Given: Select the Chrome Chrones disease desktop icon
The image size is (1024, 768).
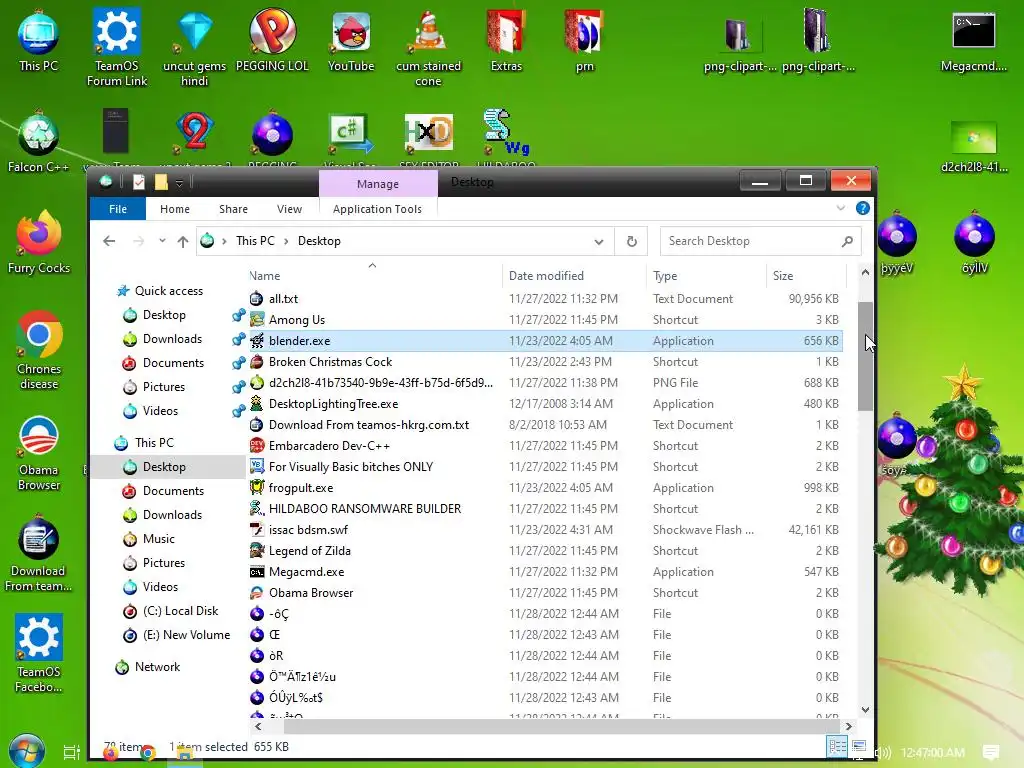Looking at the screenshot, I should (39, 351).
